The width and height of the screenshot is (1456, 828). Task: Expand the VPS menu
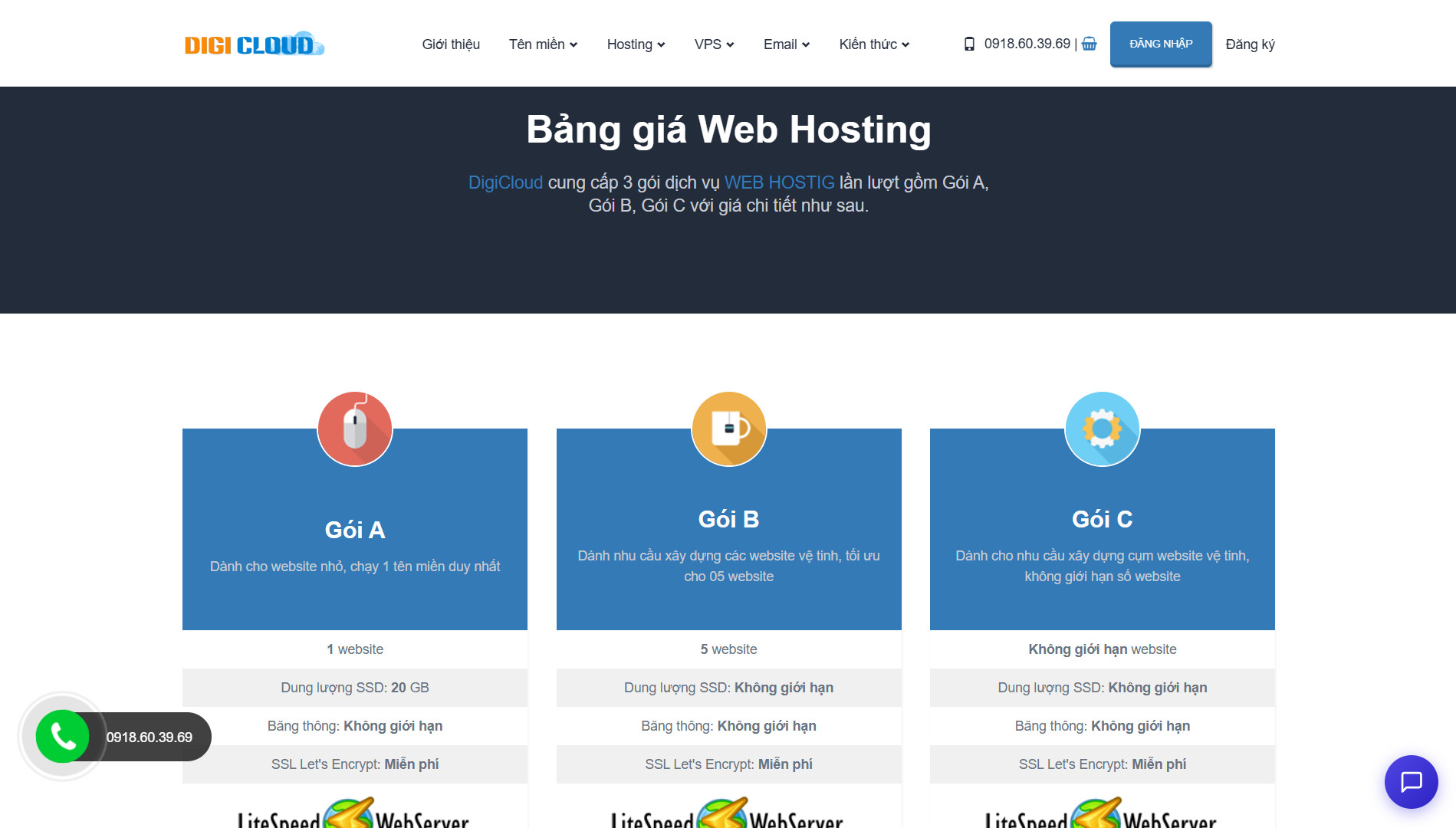[x=714, y=44]
